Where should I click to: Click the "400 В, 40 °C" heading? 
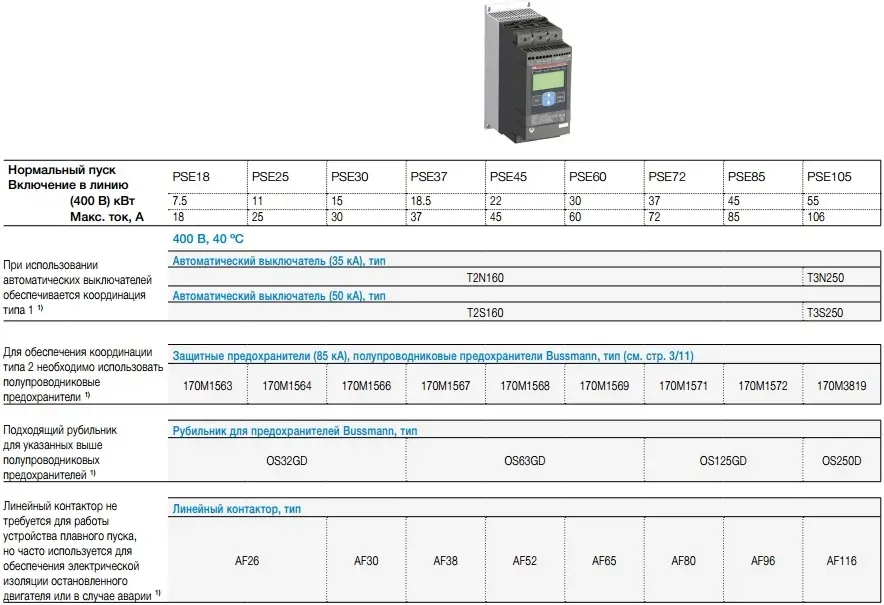(x=208, y=239)
